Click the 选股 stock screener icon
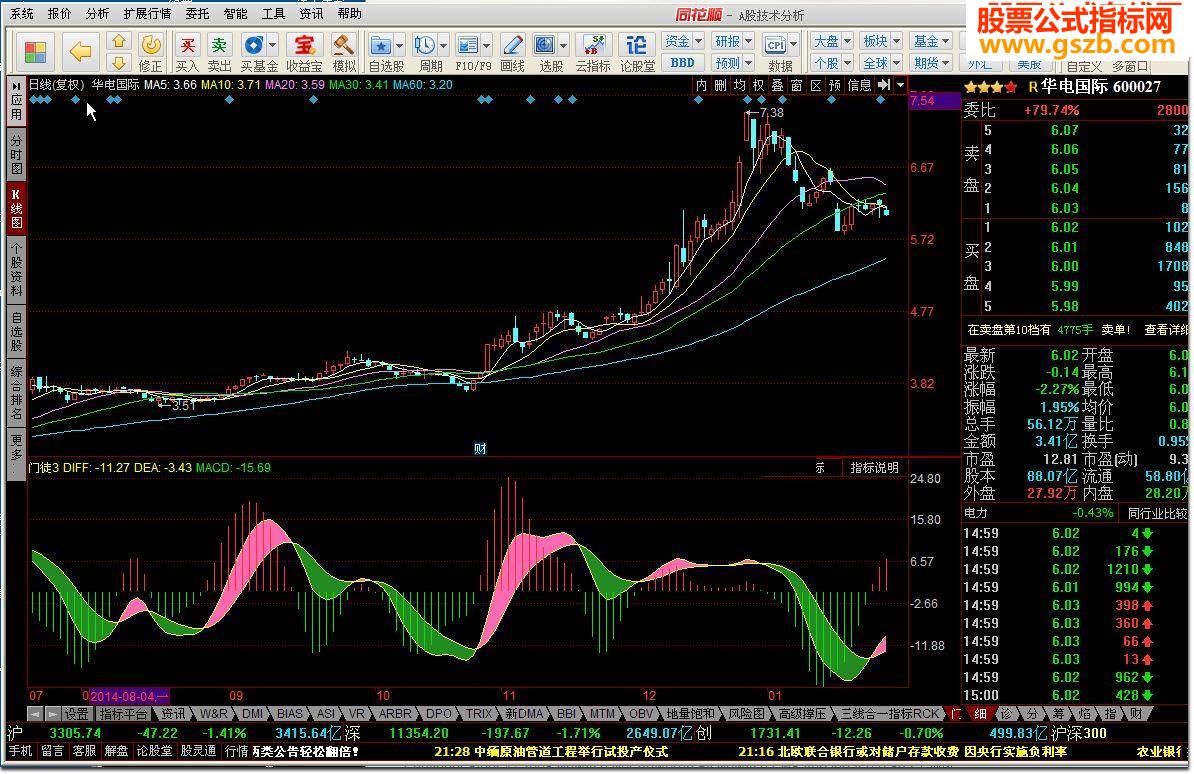 click(544, 46)
